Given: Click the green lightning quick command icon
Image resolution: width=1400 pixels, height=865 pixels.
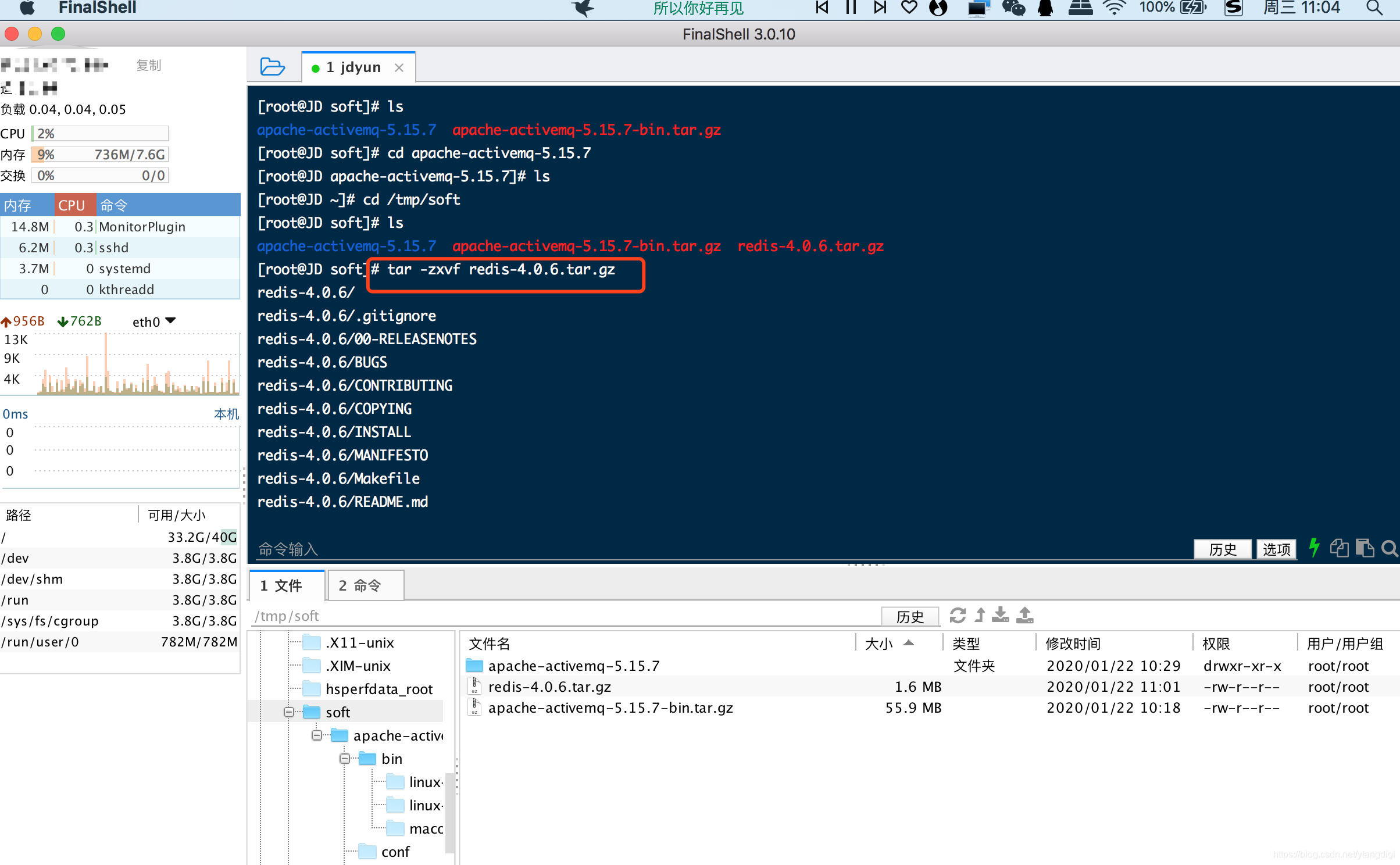Looking at the screenshot, I should (x=1314, y=548).
